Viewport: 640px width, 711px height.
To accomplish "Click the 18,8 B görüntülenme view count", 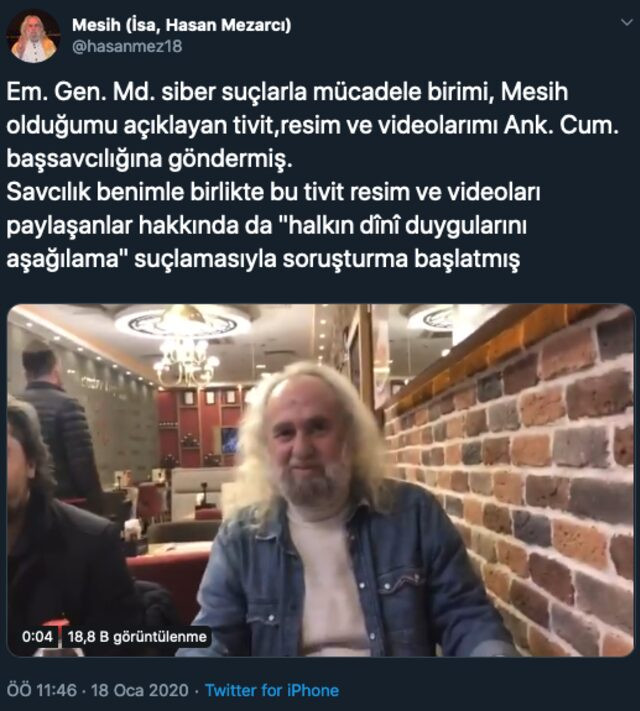I will point(137,637).
